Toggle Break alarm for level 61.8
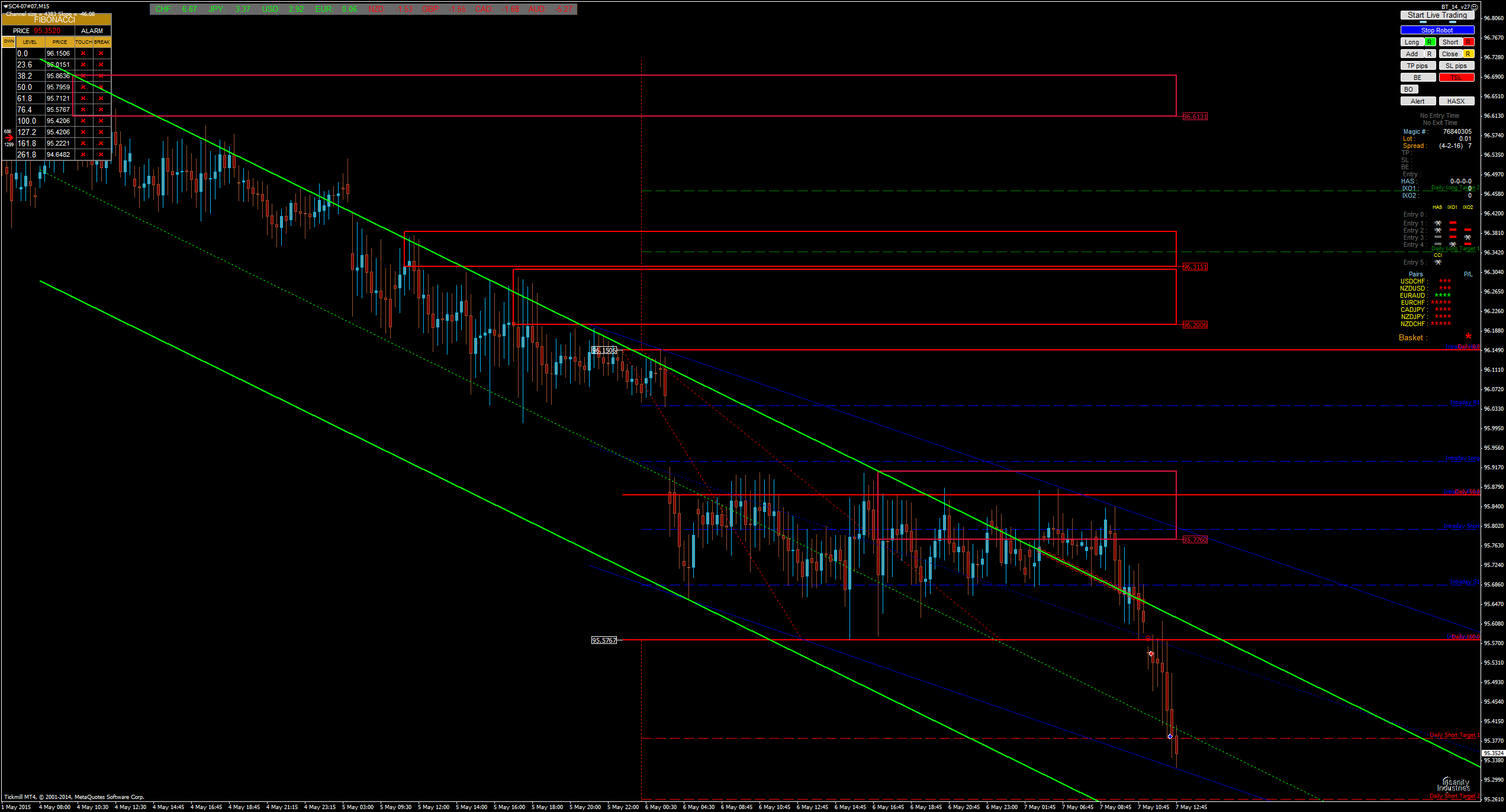Viewport: 1506px width, 812px height. 101,98
